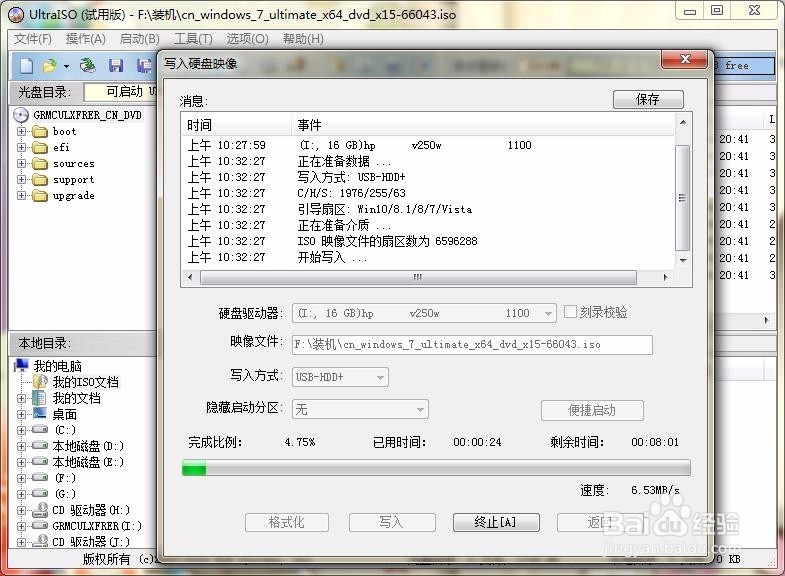Select 桌面 desktop item

(65, 414)
